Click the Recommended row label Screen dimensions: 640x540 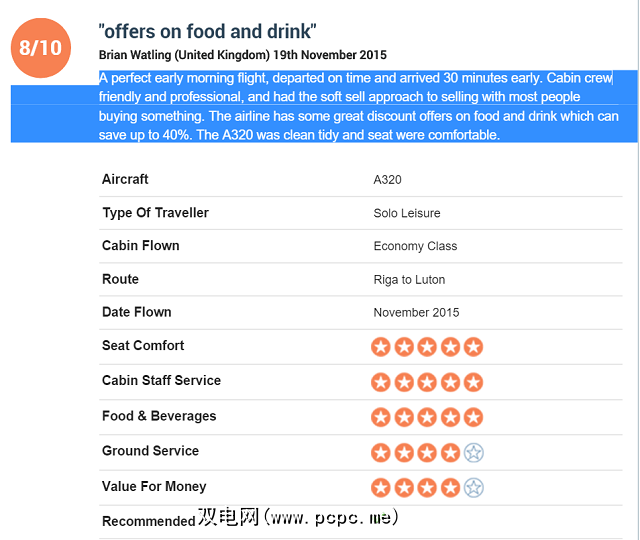click(x=148, y=521)
